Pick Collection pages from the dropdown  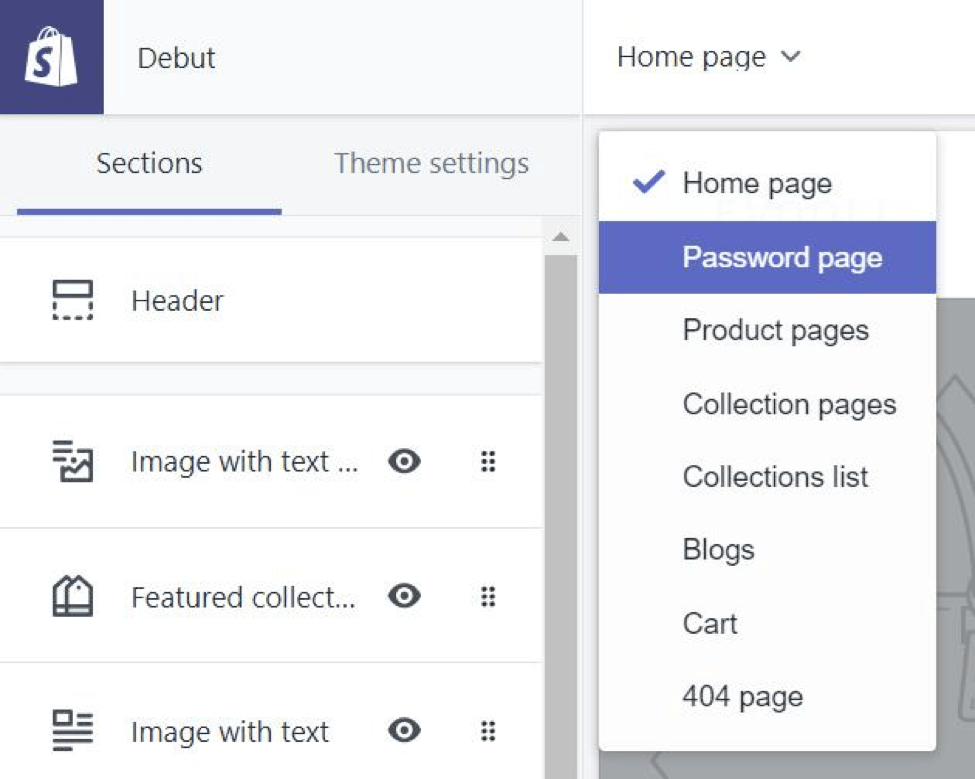(x=789, y=404)
